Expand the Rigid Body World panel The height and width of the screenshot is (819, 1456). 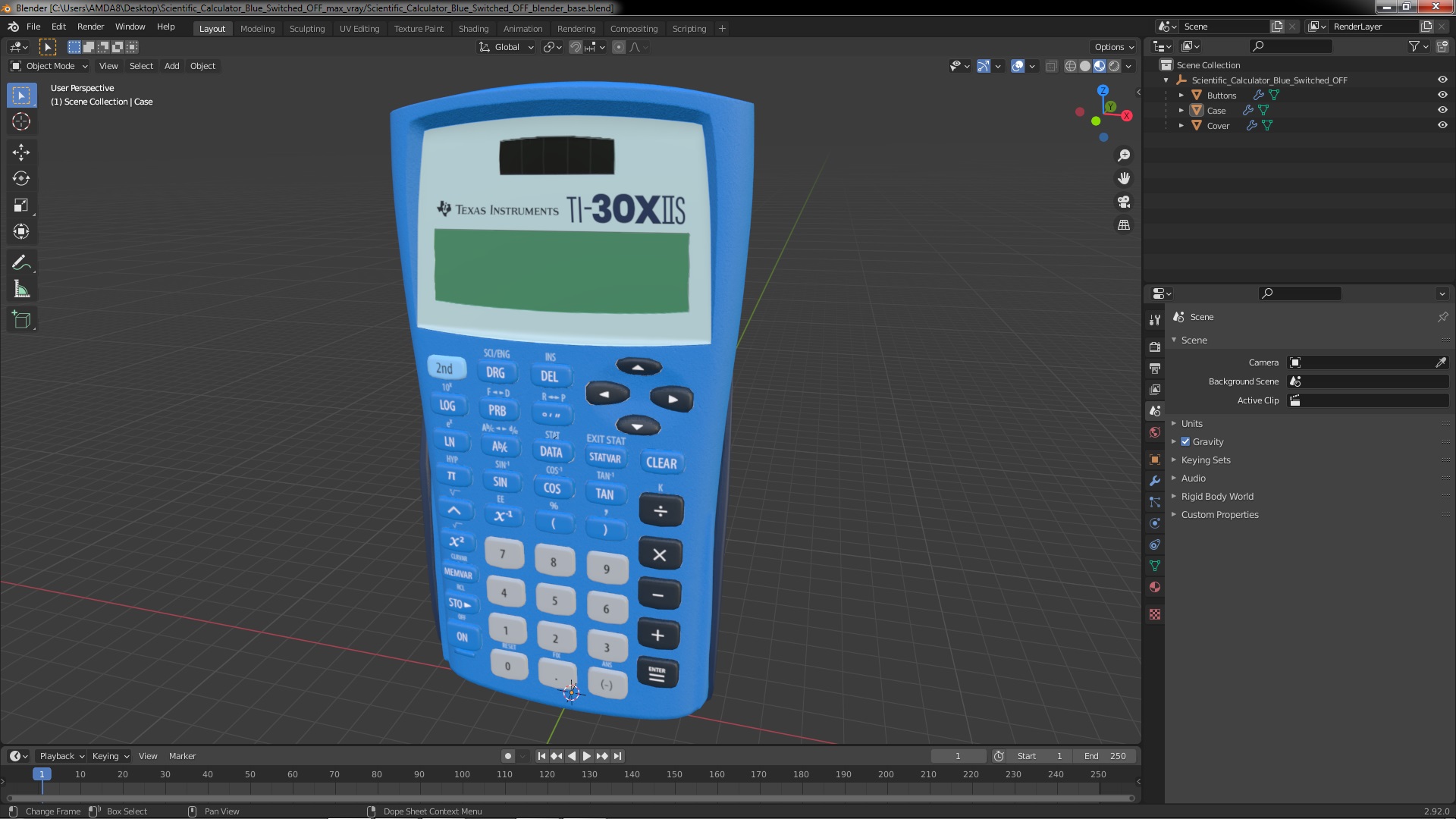[x=1216, y=496]
